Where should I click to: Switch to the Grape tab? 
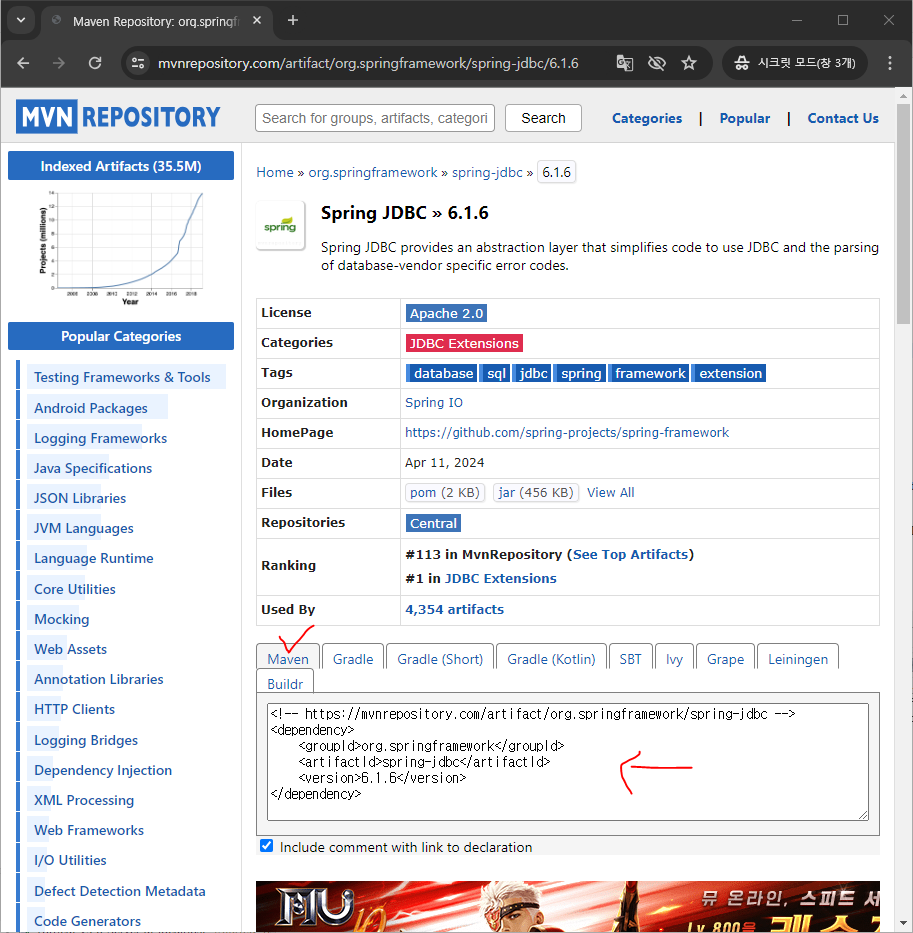725,658
